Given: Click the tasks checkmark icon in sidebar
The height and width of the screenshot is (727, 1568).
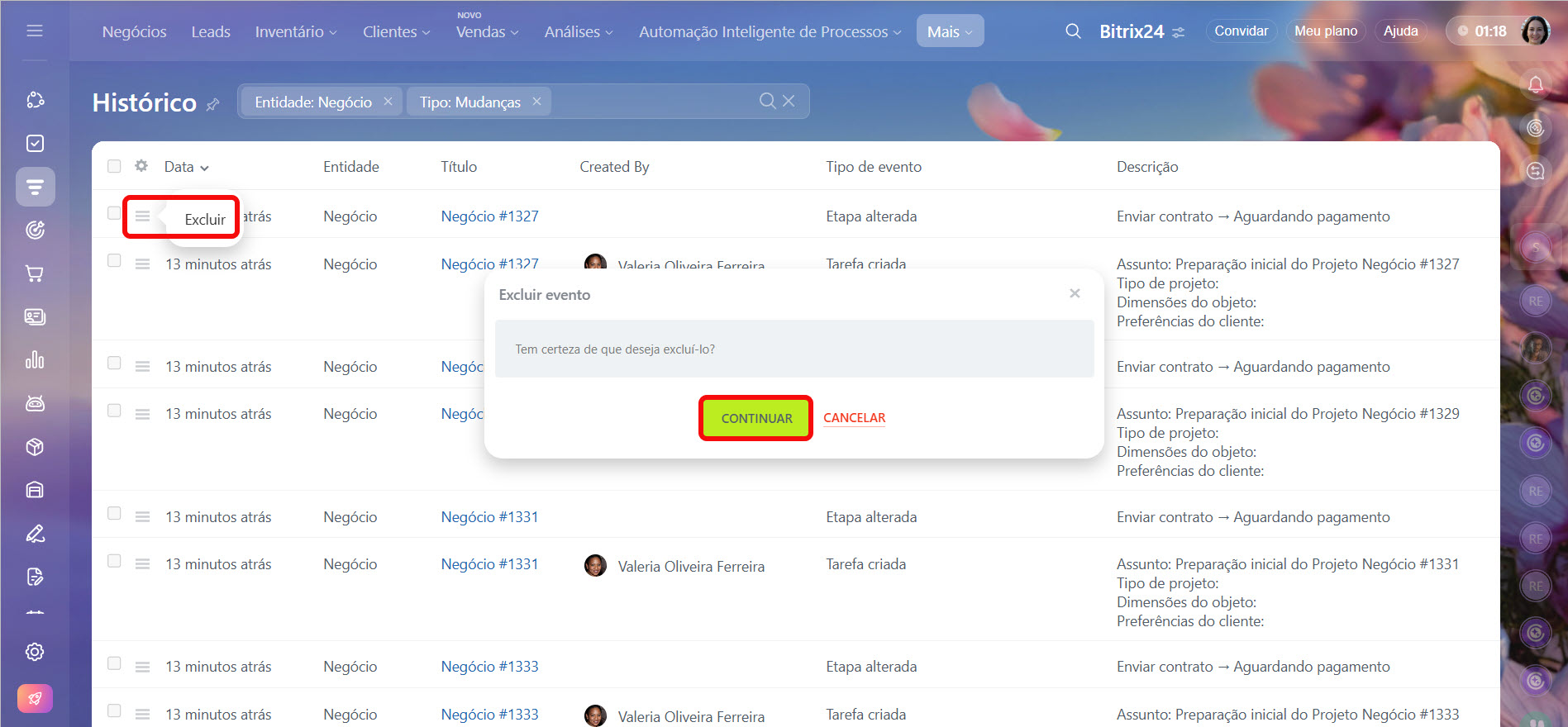Looking at the screenshot, I should [x=35, y=144].
